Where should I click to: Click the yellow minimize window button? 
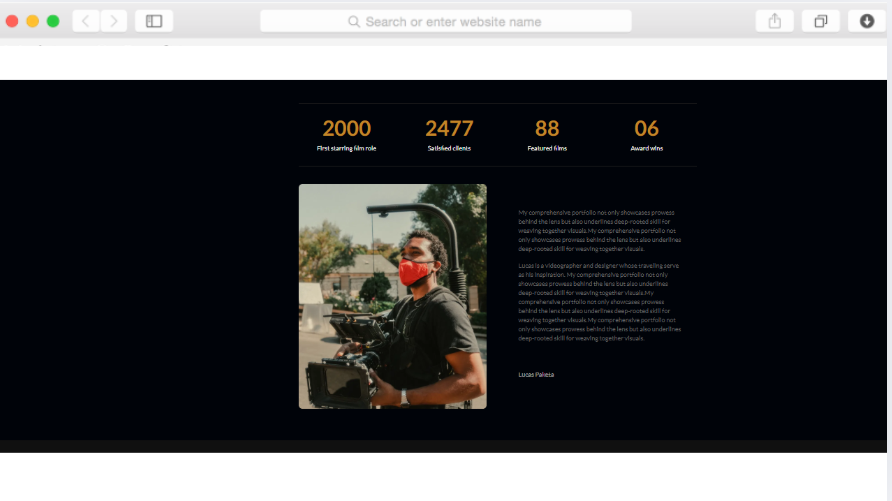(33, 21)
